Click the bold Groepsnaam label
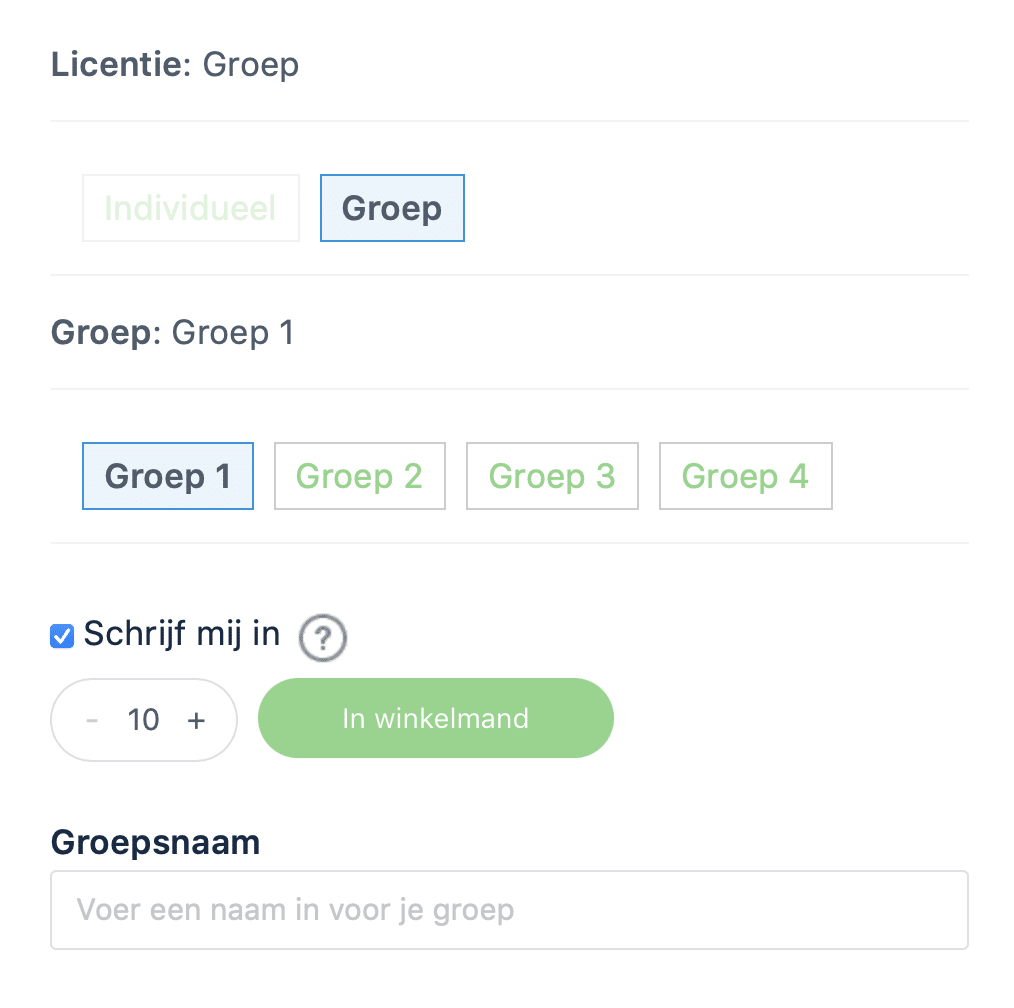The height and width of the screenshot is (1008, 1014). click(x=155, y=842)
